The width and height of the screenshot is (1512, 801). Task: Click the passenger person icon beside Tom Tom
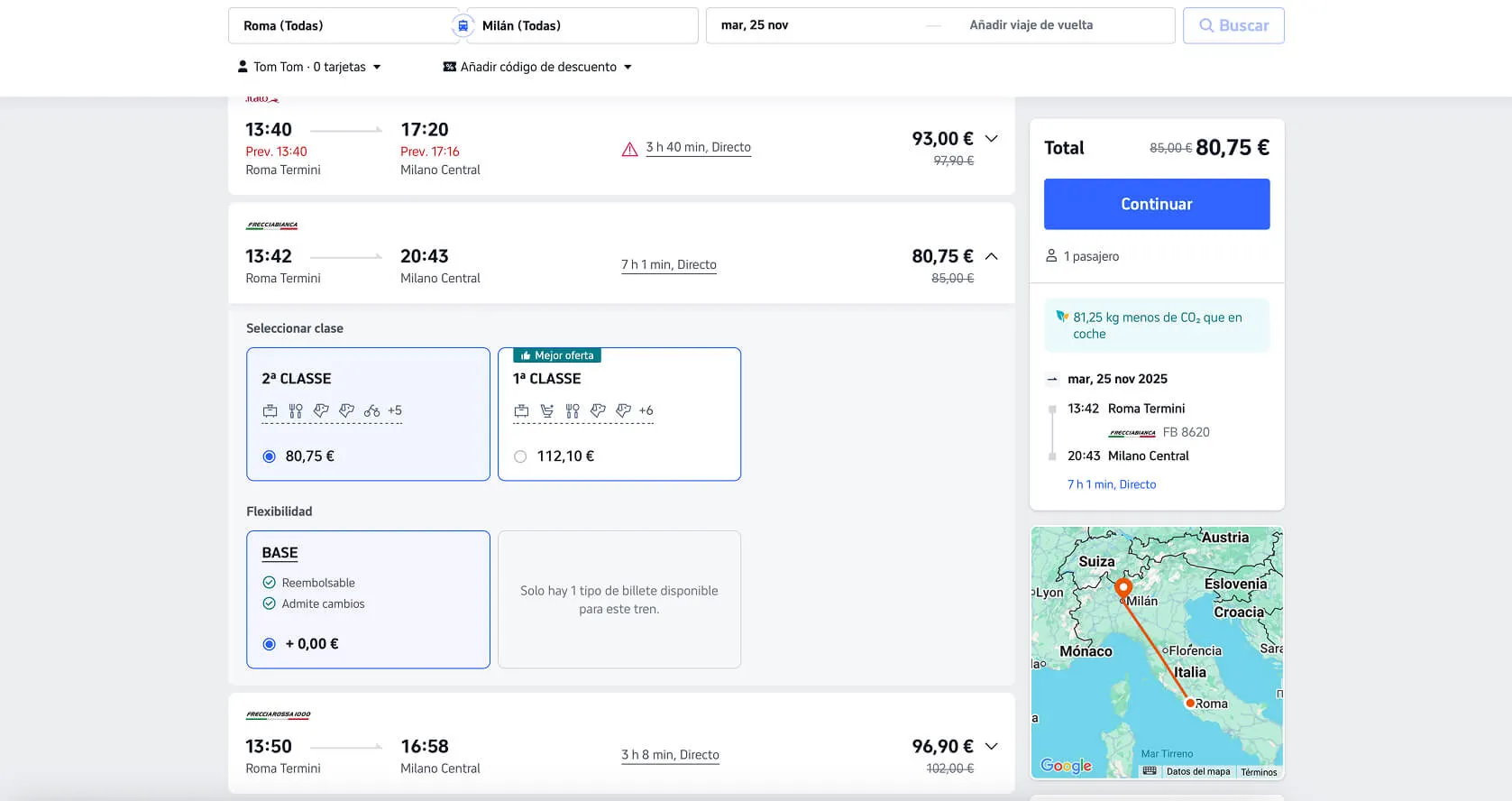[x=243, y=67]
